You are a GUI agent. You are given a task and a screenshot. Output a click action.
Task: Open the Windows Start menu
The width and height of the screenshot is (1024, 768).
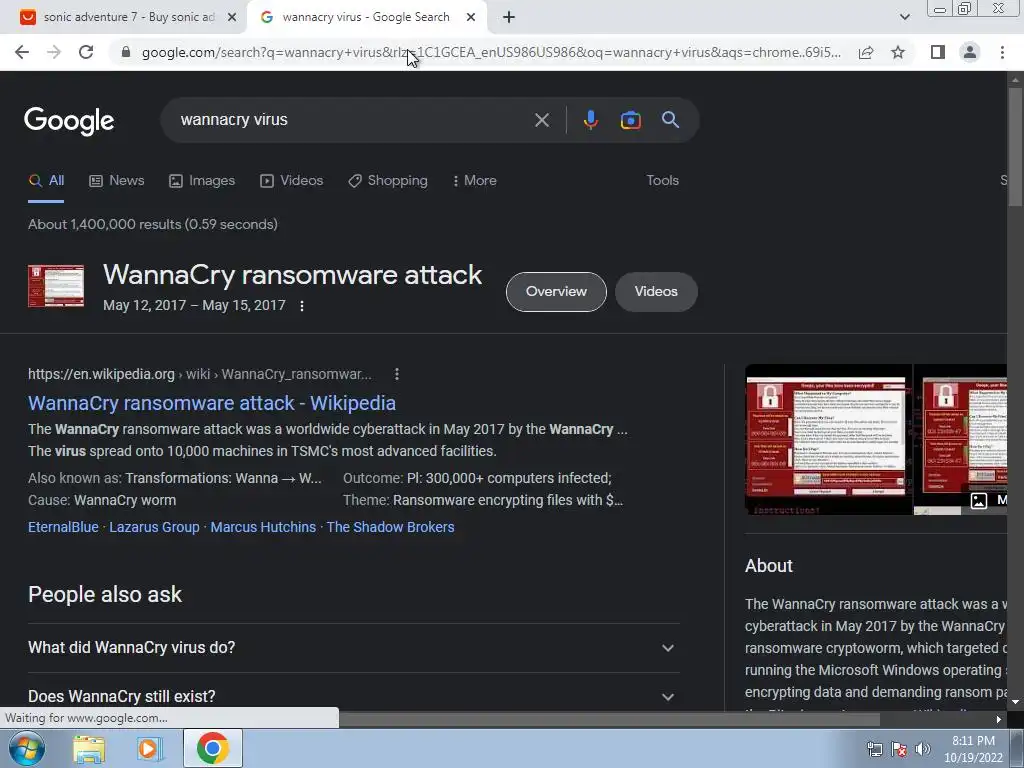pyautogui.click(x=27, y=748)
